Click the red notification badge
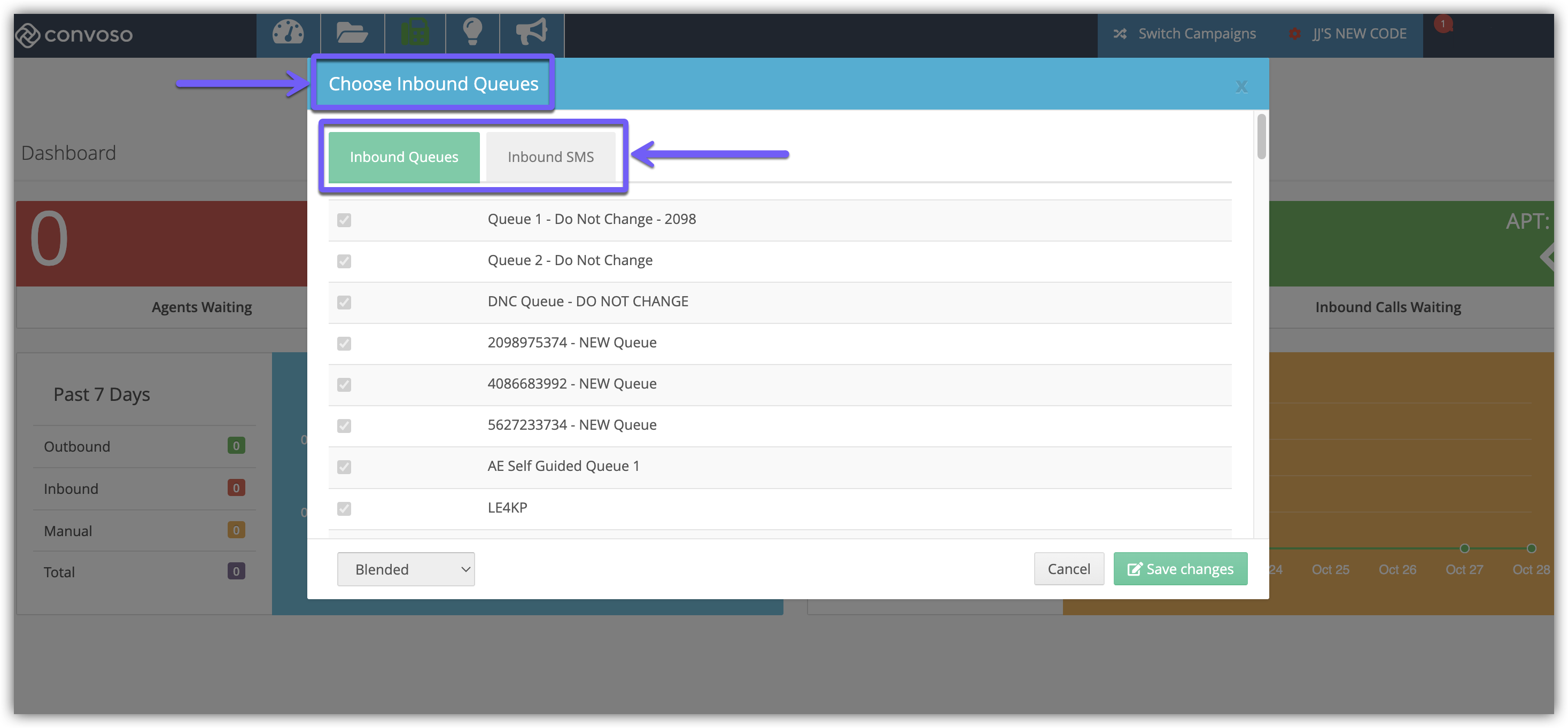 (1442, 25)
